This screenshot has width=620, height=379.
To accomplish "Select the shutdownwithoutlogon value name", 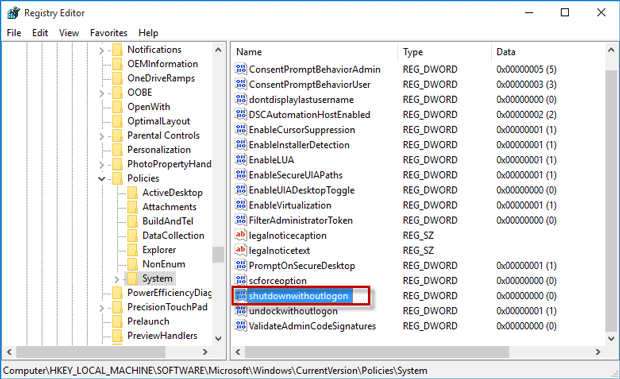I will pos(299,296).
